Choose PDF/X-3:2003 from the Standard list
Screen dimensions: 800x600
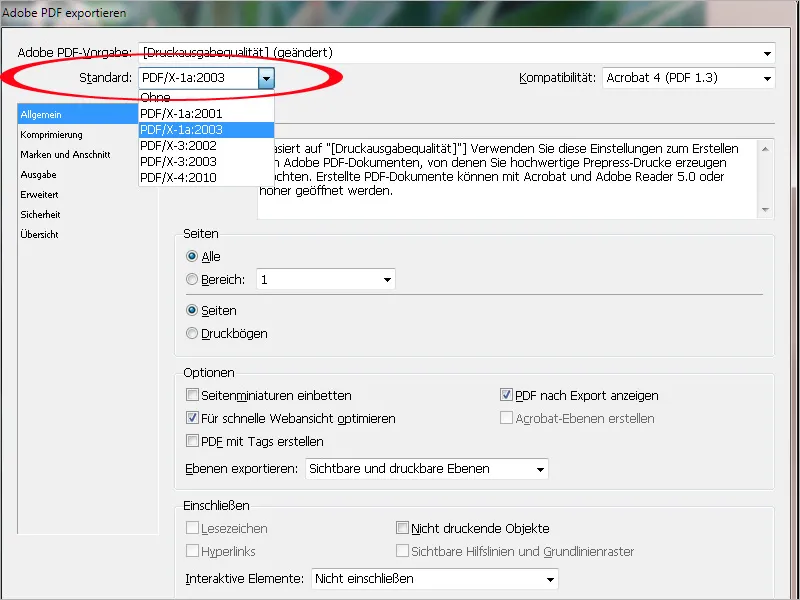[x=206, y=162]
